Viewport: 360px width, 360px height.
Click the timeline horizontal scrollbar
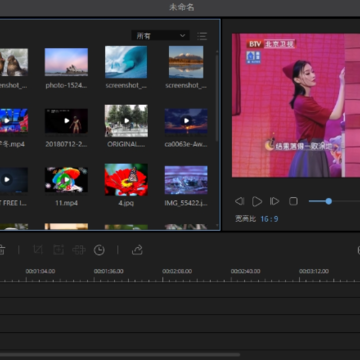[120, 355]
